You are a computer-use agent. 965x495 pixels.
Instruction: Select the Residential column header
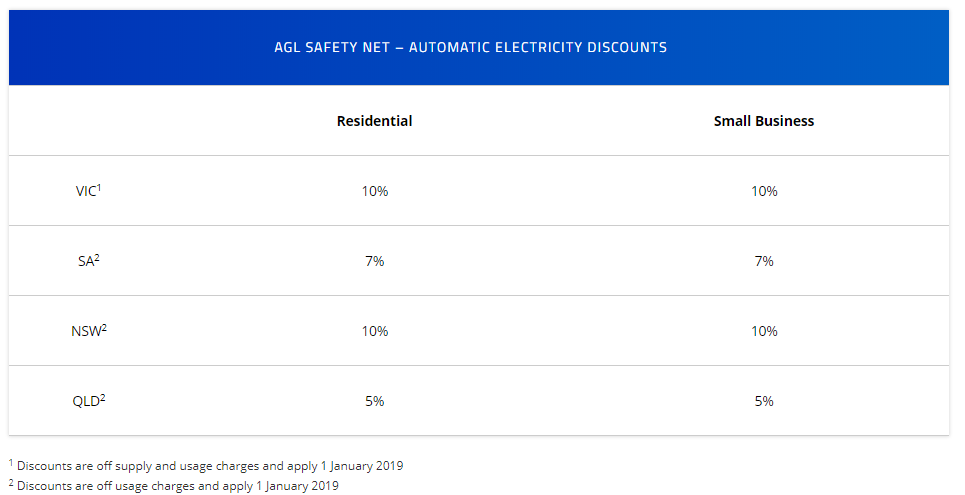pyautogui.click(x=374, y=121)
